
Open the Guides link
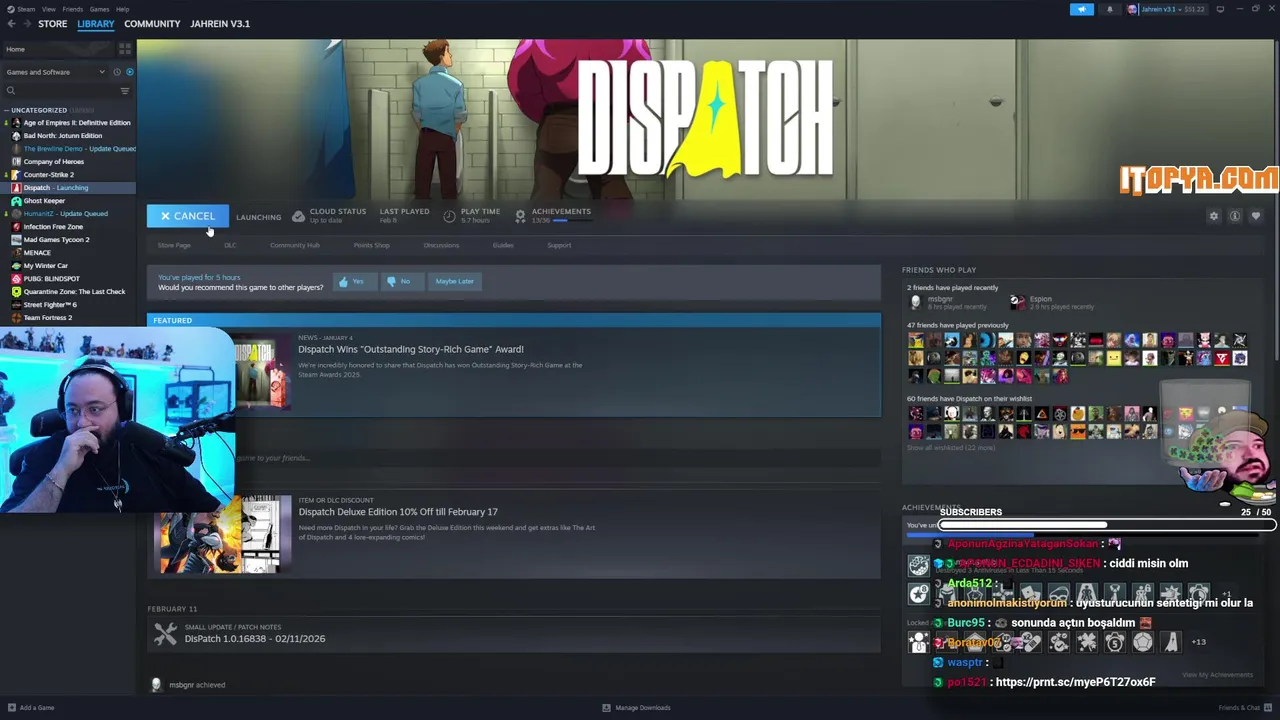[x=503, y=245]
